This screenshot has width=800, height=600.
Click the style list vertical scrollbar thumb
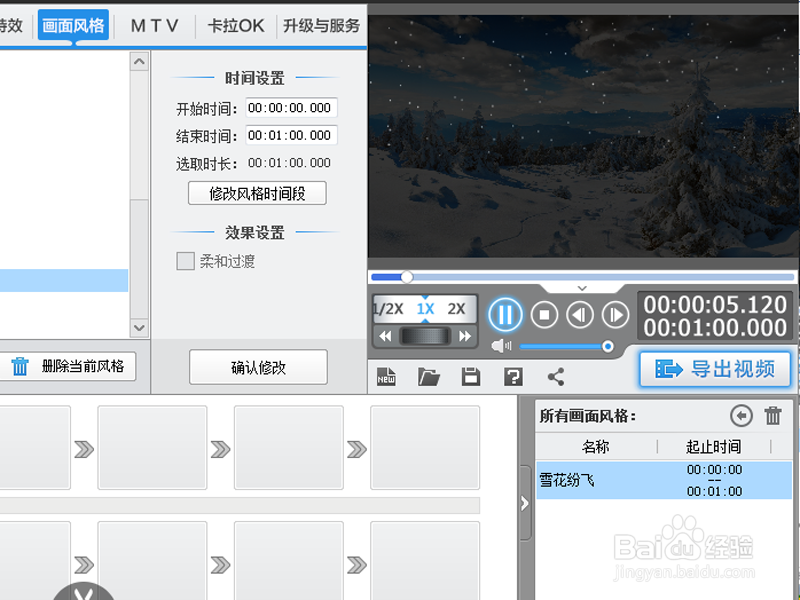(139, 259)
